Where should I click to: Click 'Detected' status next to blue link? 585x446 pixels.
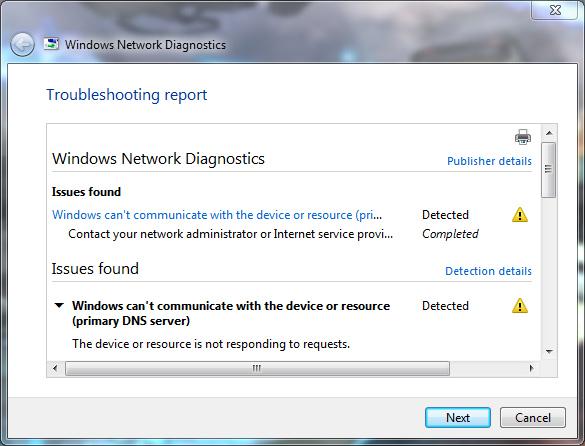(x=445, y=215)
